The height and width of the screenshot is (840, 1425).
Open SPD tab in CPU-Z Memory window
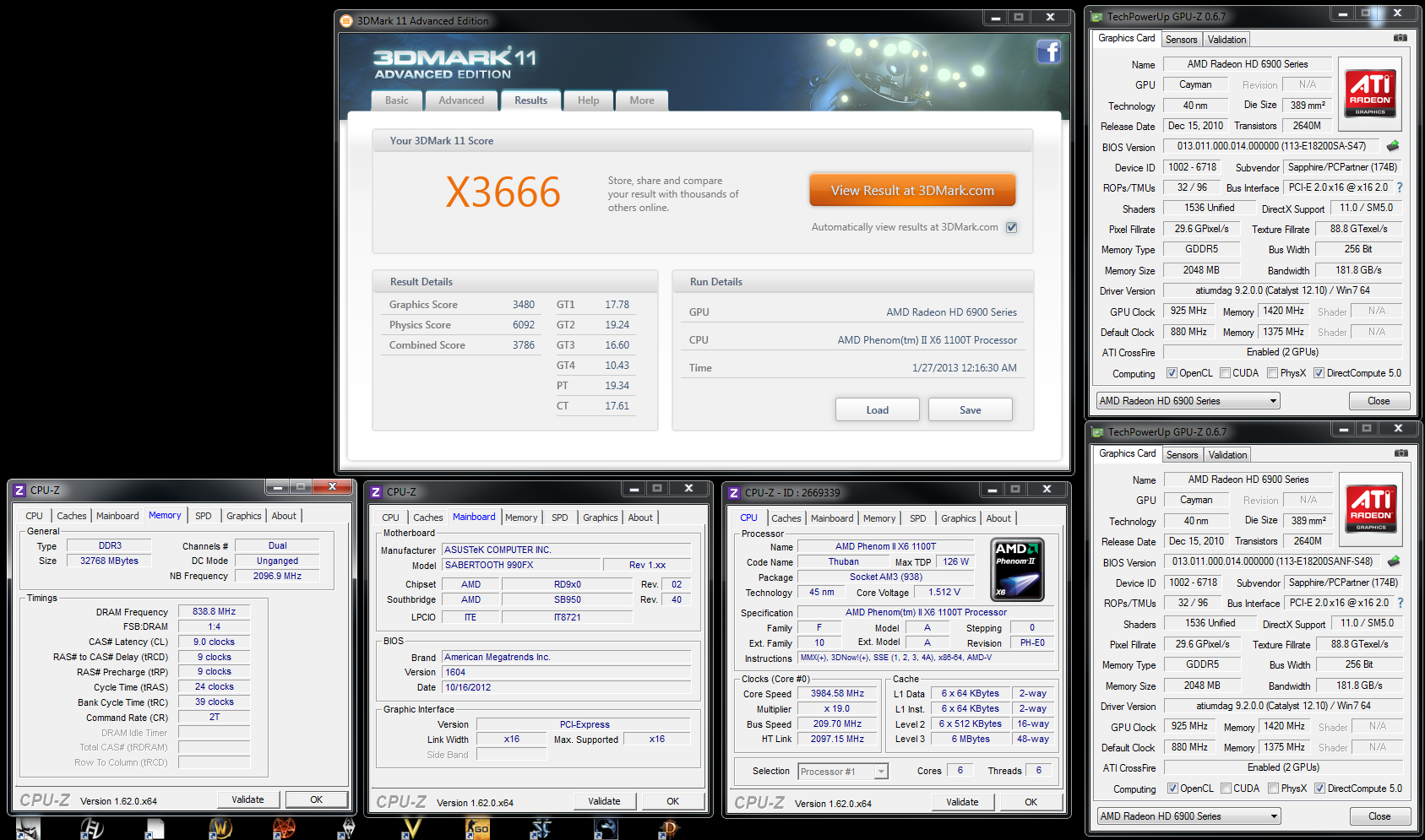coord(204,516)
